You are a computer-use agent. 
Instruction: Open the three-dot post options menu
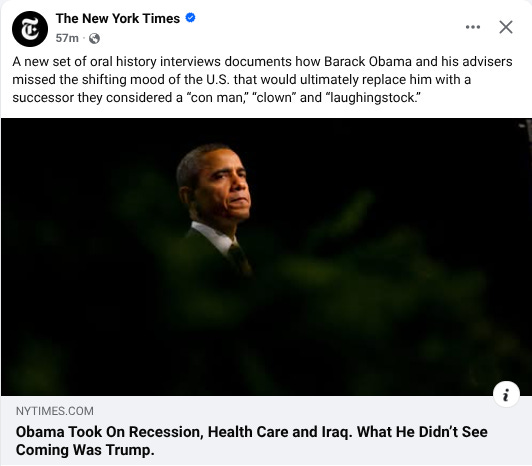(x=473, y=27)
